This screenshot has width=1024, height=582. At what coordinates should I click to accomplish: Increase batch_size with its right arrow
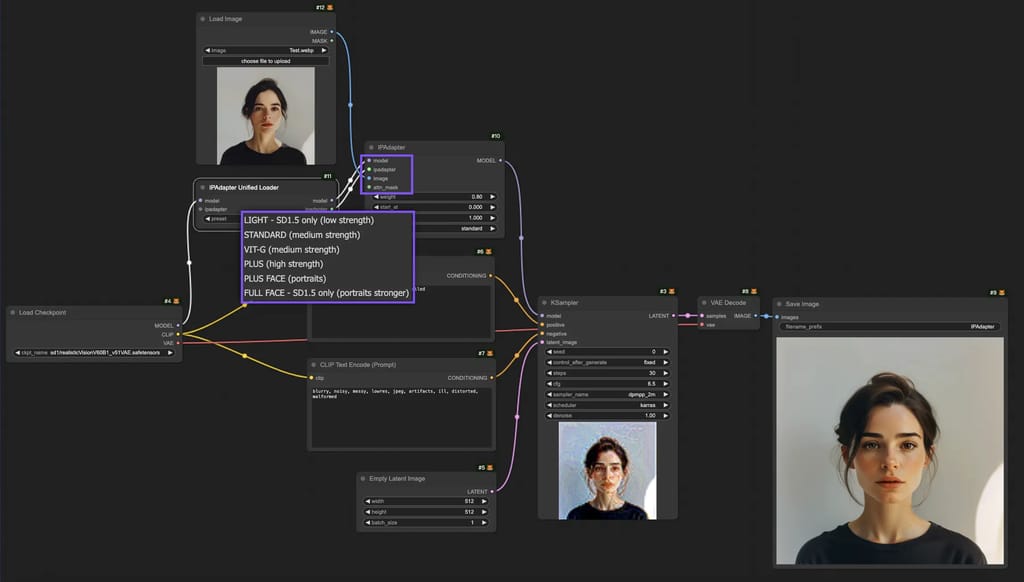point(484,523)
